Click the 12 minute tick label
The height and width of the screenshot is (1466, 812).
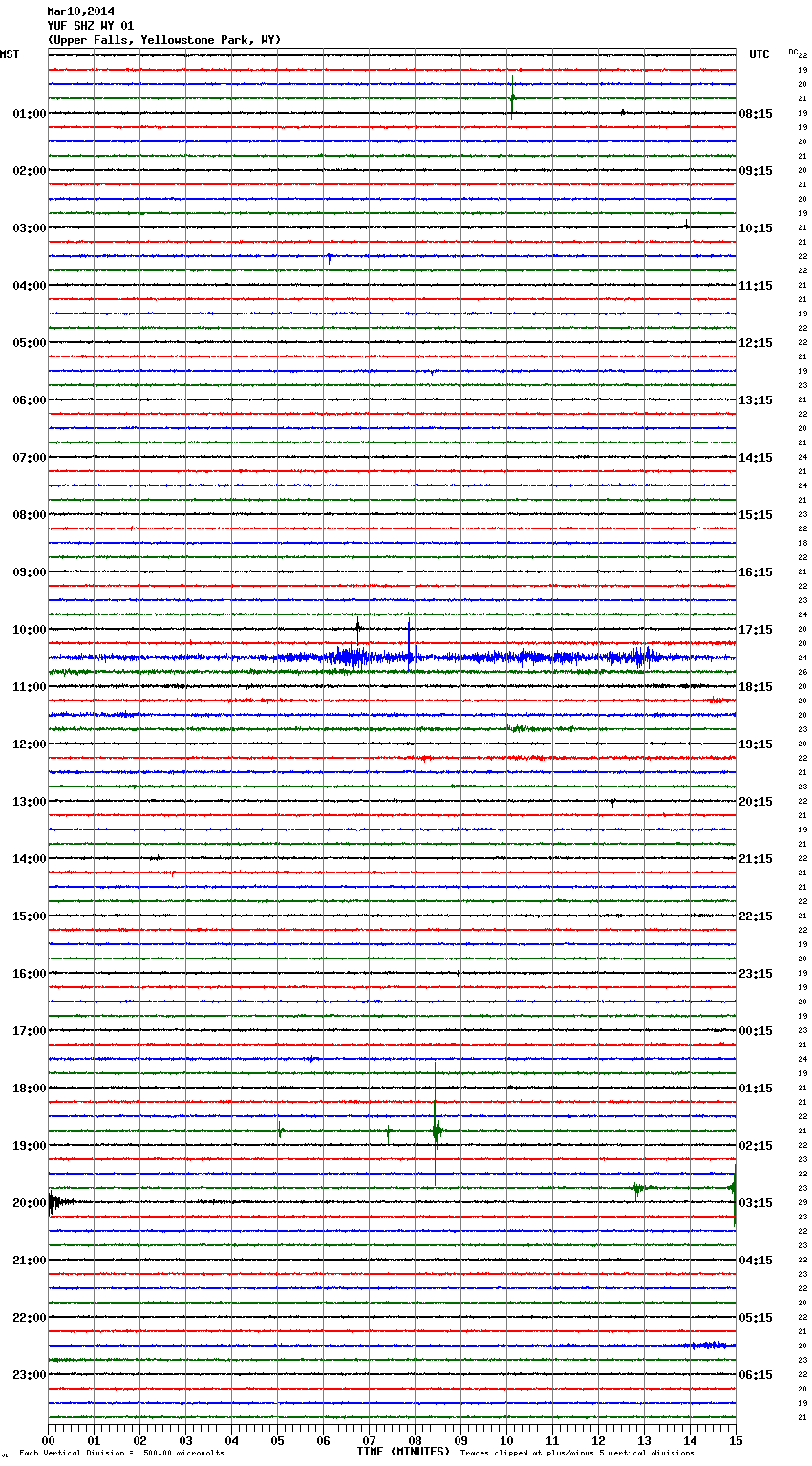tap(599, 1440)
